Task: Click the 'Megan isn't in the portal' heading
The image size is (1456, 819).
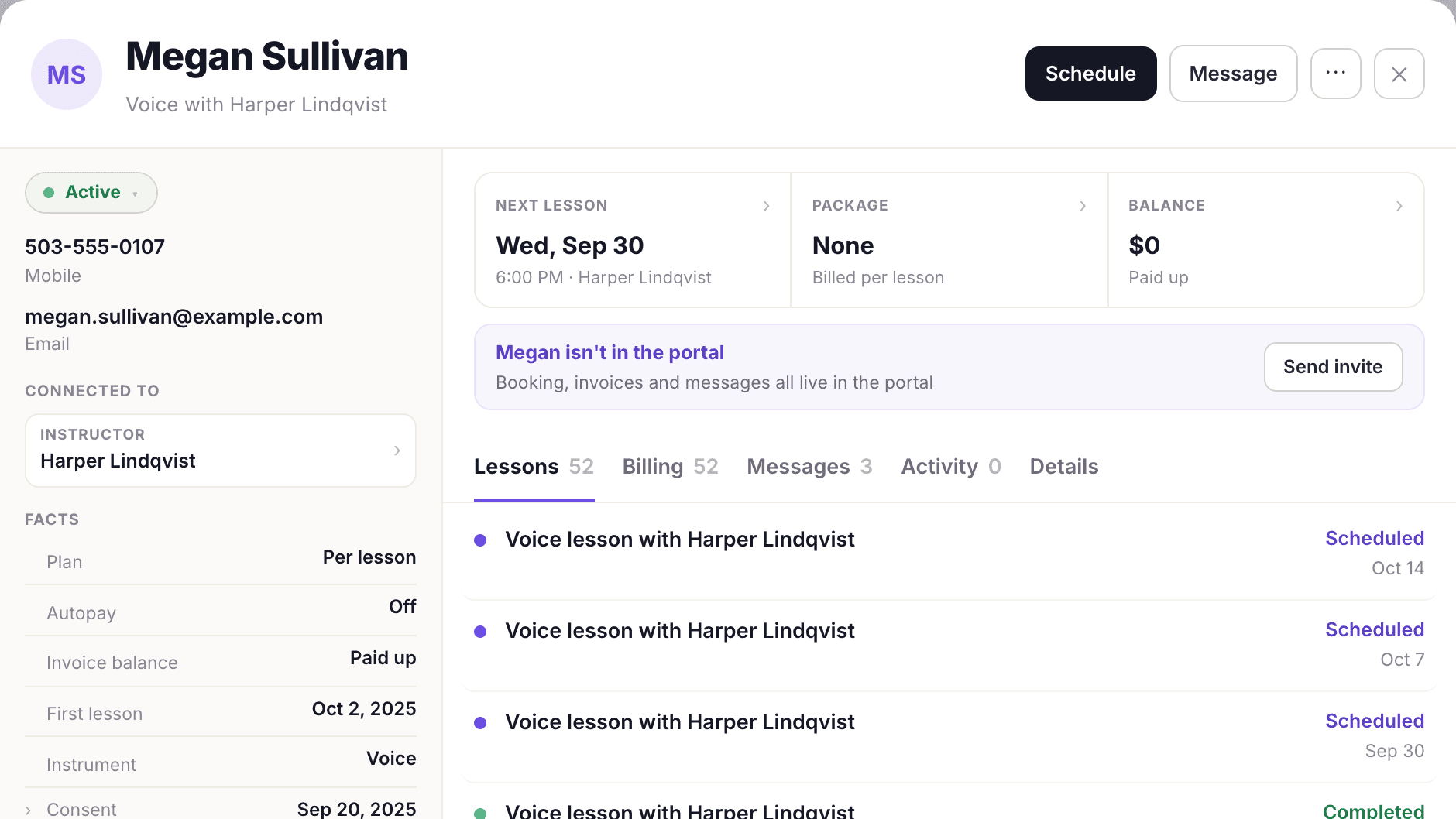Action: point(610,352)
